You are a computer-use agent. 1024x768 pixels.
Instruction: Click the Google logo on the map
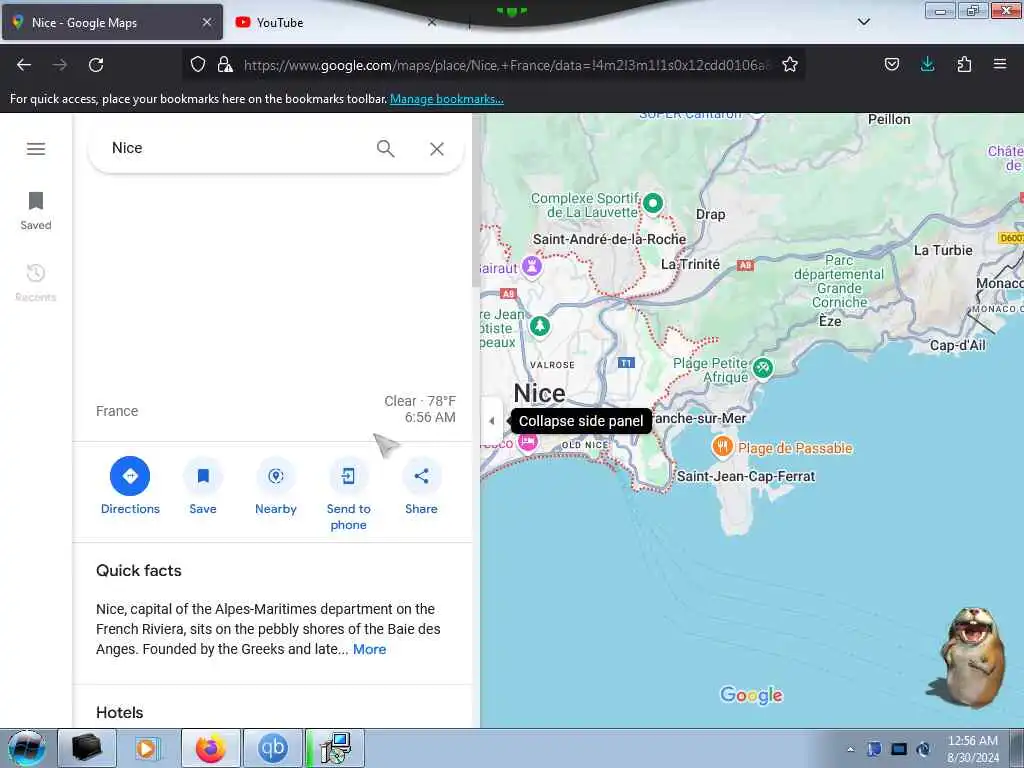click(751, 695)
